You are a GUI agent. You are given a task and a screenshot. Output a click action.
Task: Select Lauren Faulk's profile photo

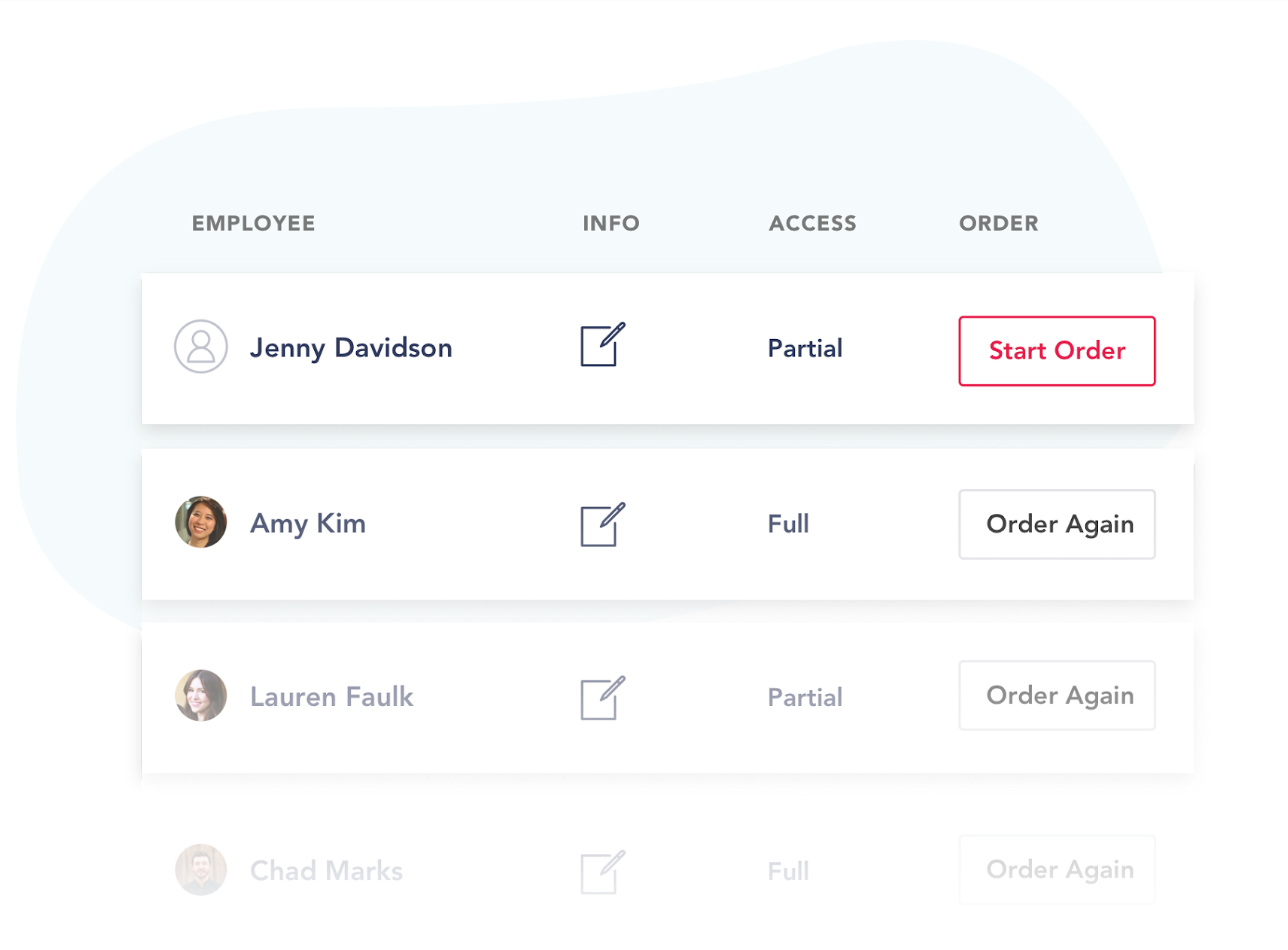click(201, 696)
